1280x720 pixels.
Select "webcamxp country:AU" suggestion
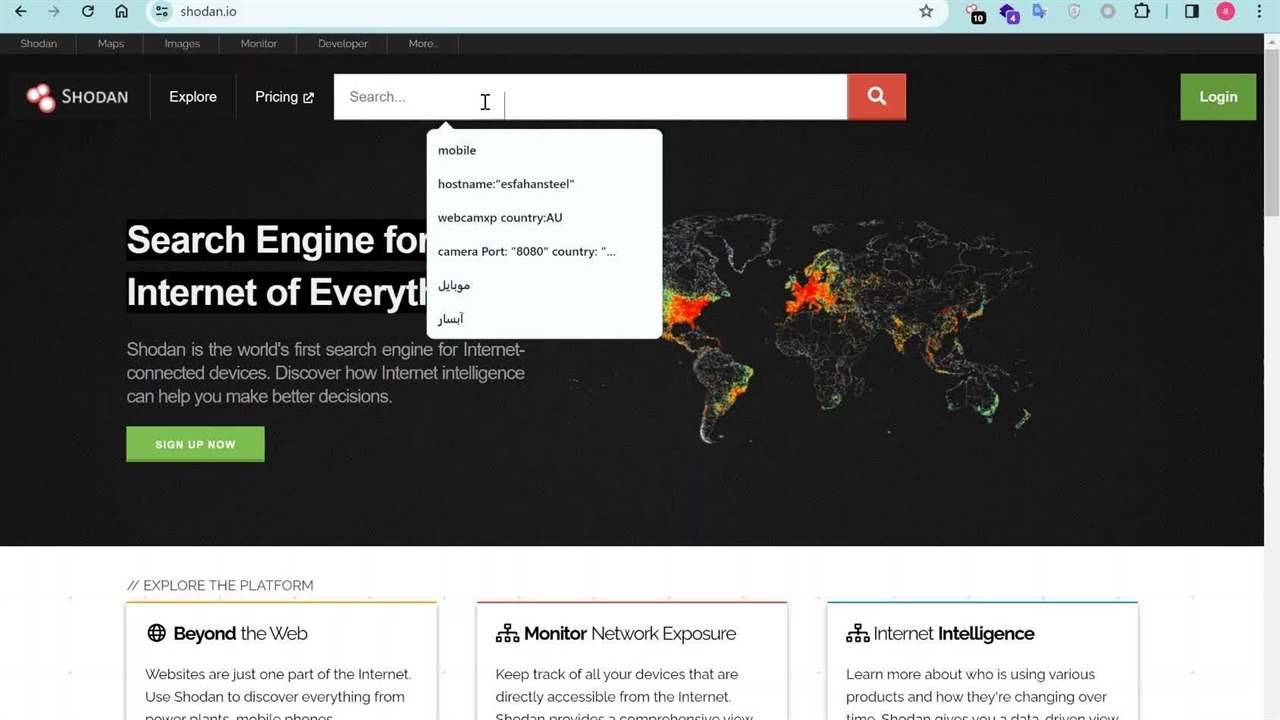pos(500,218)
